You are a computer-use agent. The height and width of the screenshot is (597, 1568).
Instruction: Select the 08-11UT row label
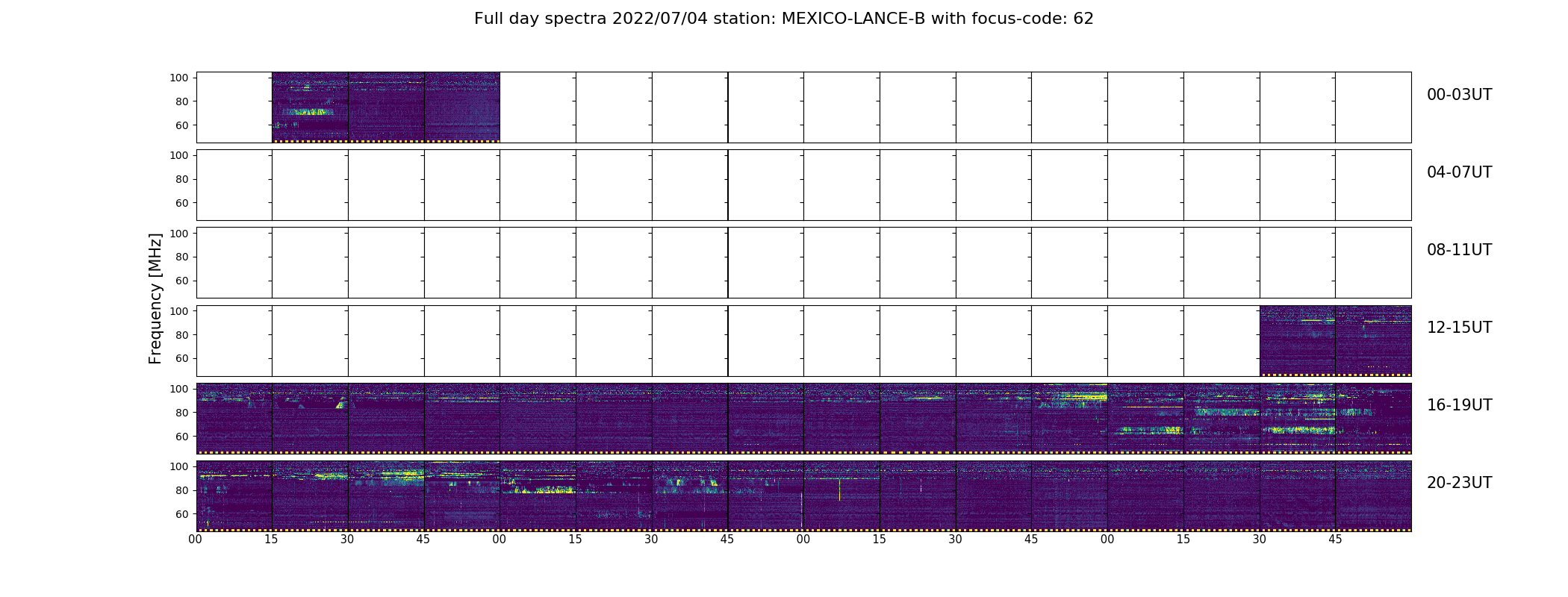click(x=1459, y=250)
